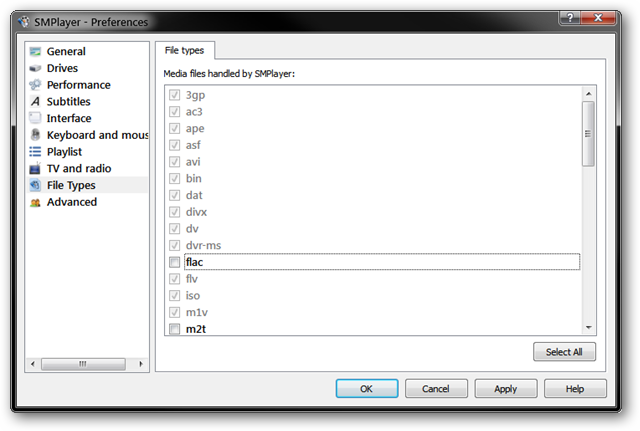640x431 pixels.
Task: Confirm preferences with the OK button
Action: [367, 389]
